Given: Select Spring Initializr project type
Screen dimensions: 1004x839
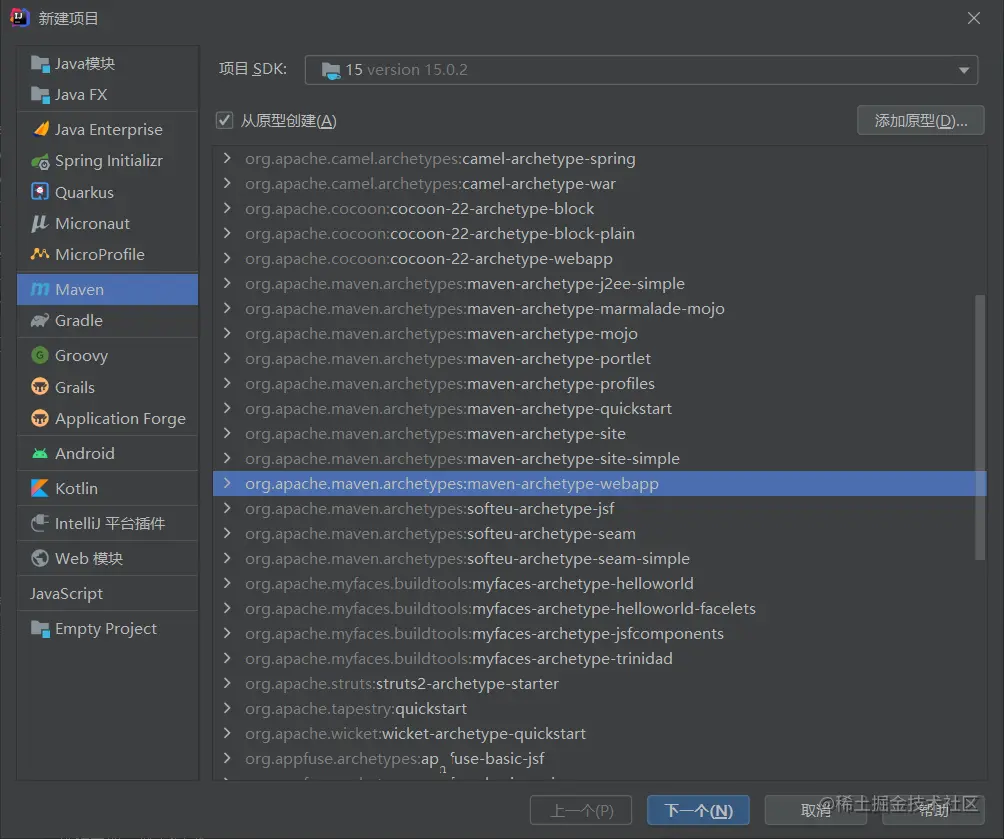Looking at the screenshot, I should pyautogui.click(x=108, y=161).
